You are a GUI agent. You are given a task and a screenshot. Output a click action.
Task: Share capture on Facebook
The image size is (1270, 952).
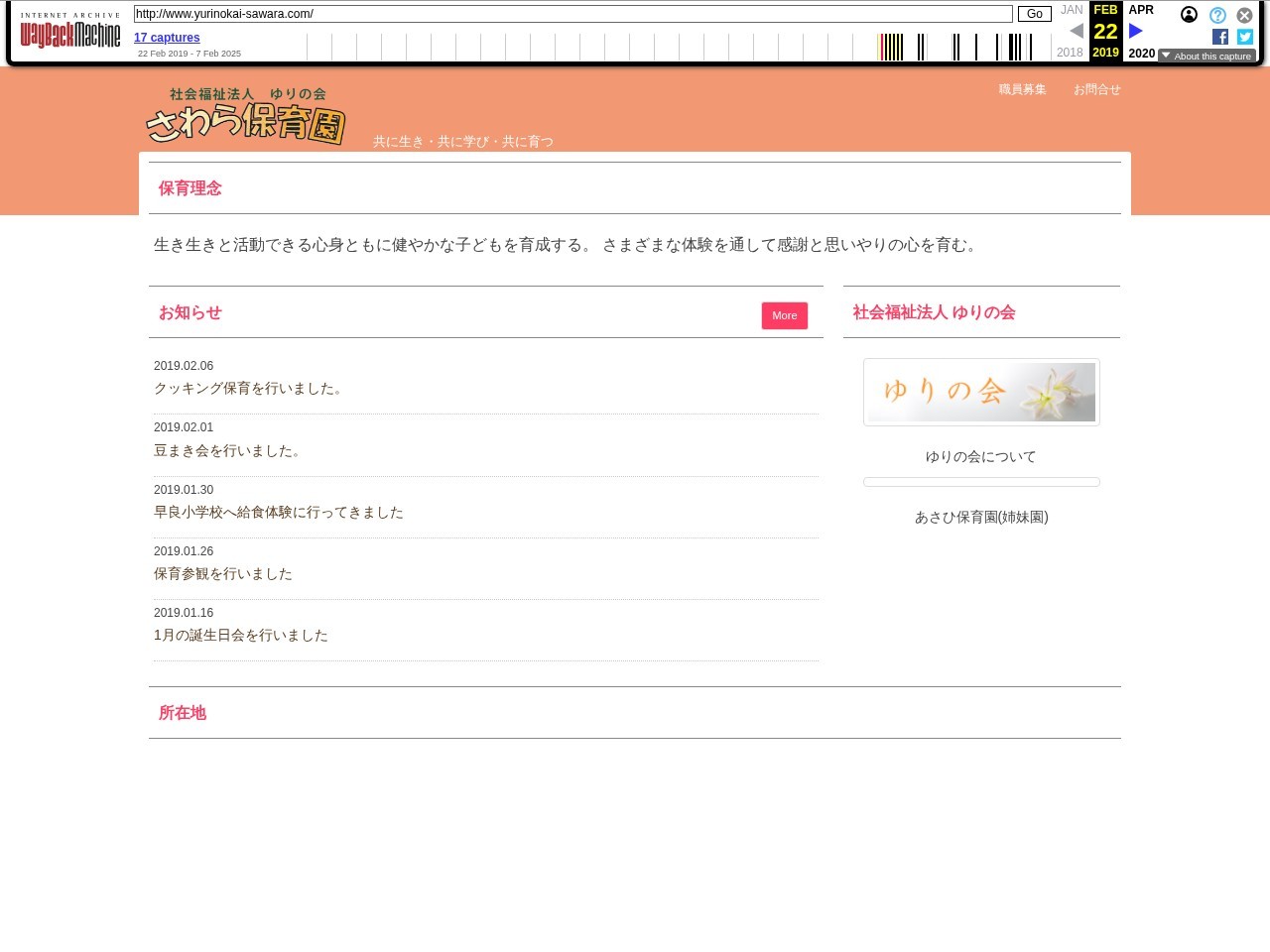pos(1220,37)
